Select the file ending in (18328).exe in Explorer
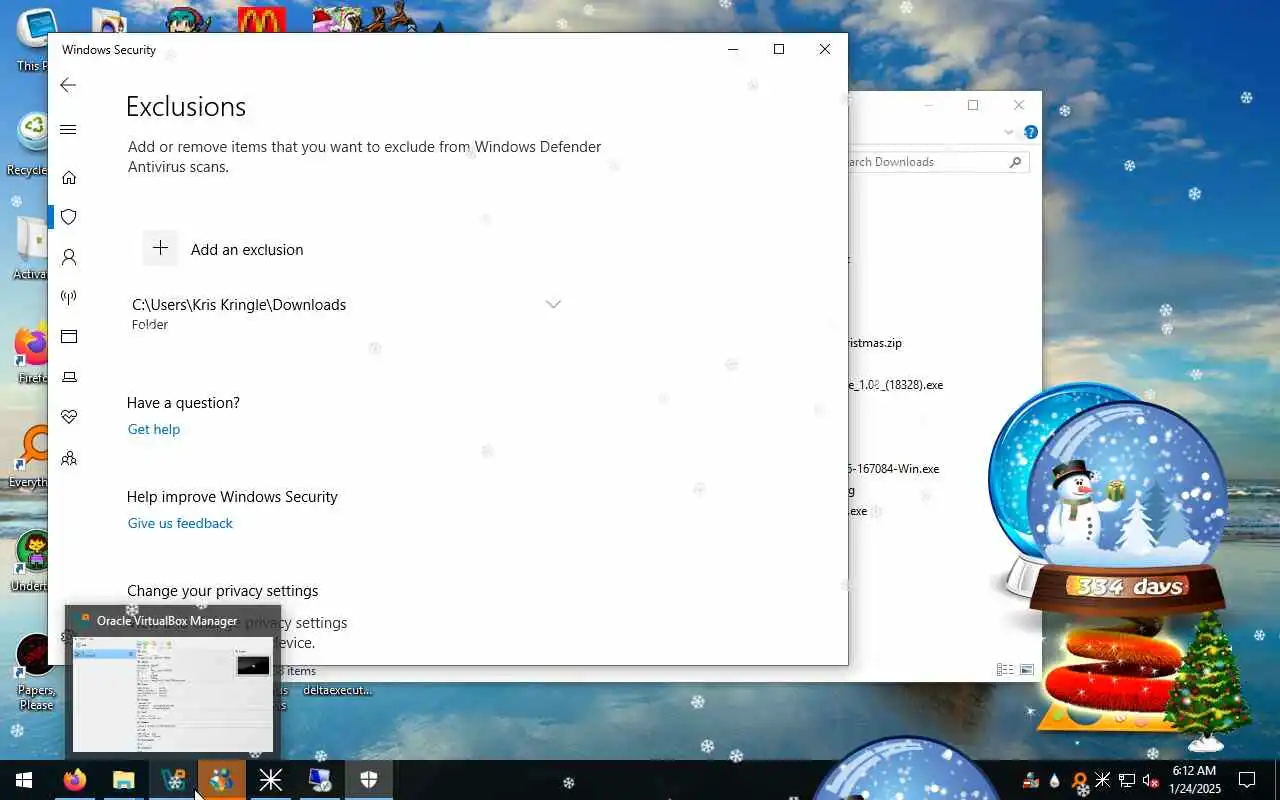 tap(896, 385)
